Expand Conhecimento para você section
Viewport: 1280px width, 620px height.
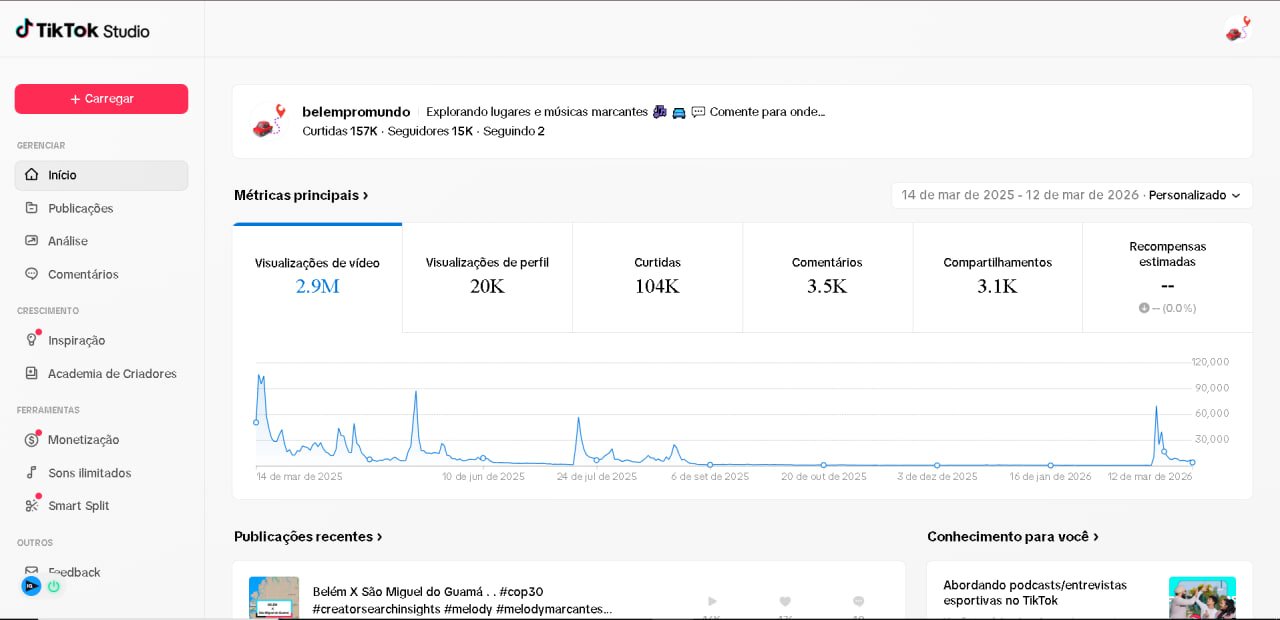coord(1013,537)
